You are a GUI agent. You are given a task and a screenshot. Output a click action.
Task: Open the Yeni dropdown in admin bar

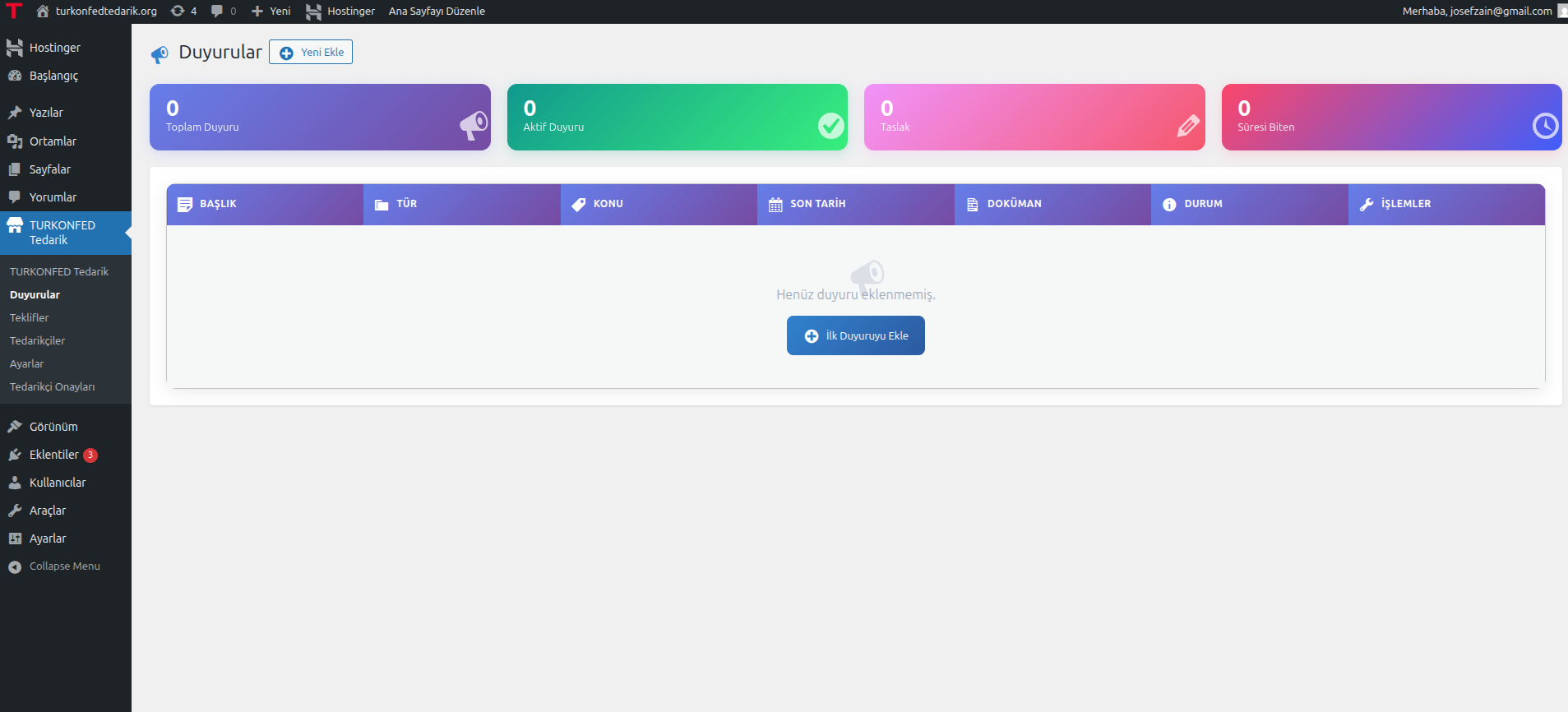coord(271,12)
